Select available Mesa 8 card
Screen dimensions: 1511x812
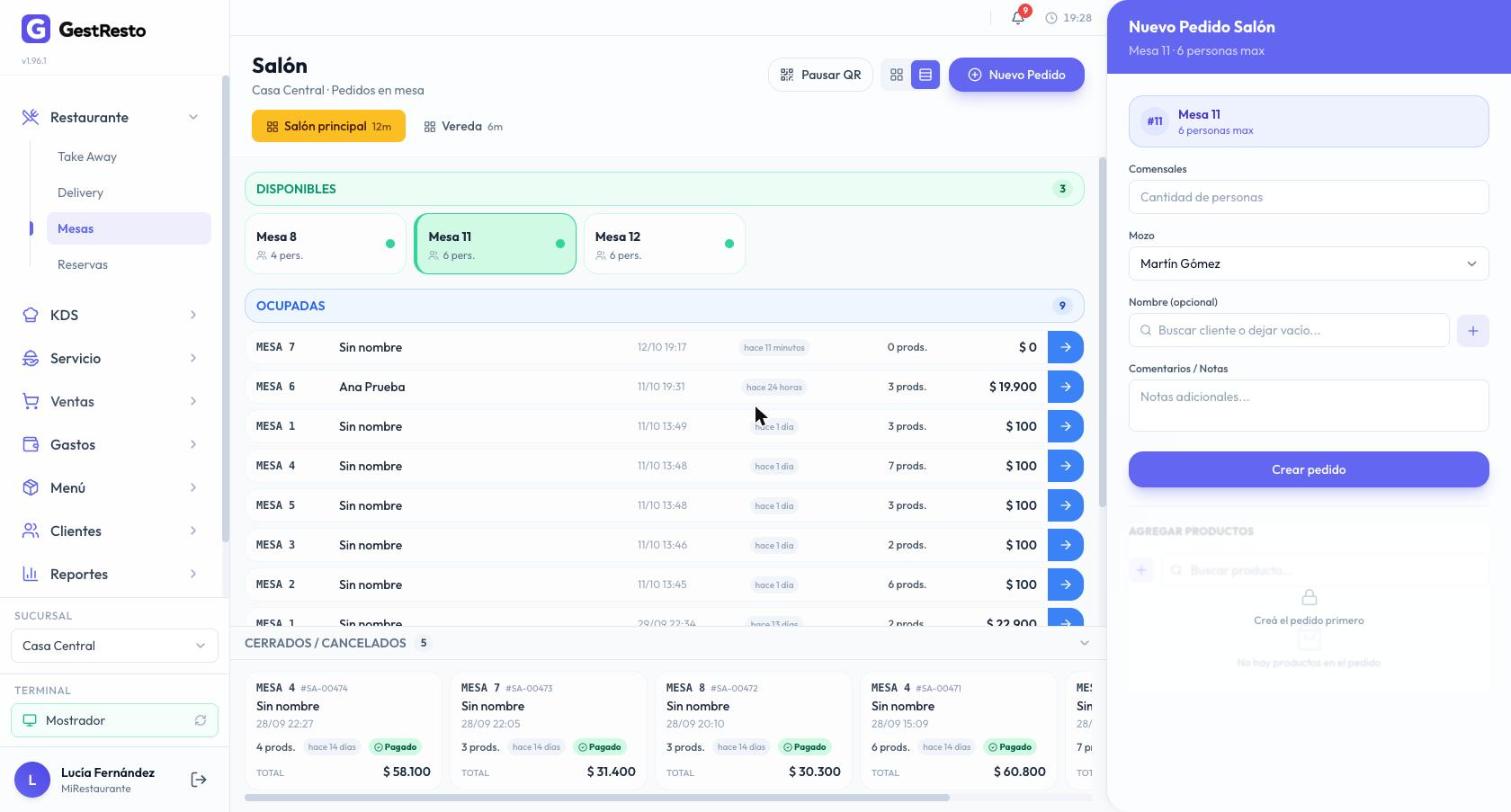325,244
